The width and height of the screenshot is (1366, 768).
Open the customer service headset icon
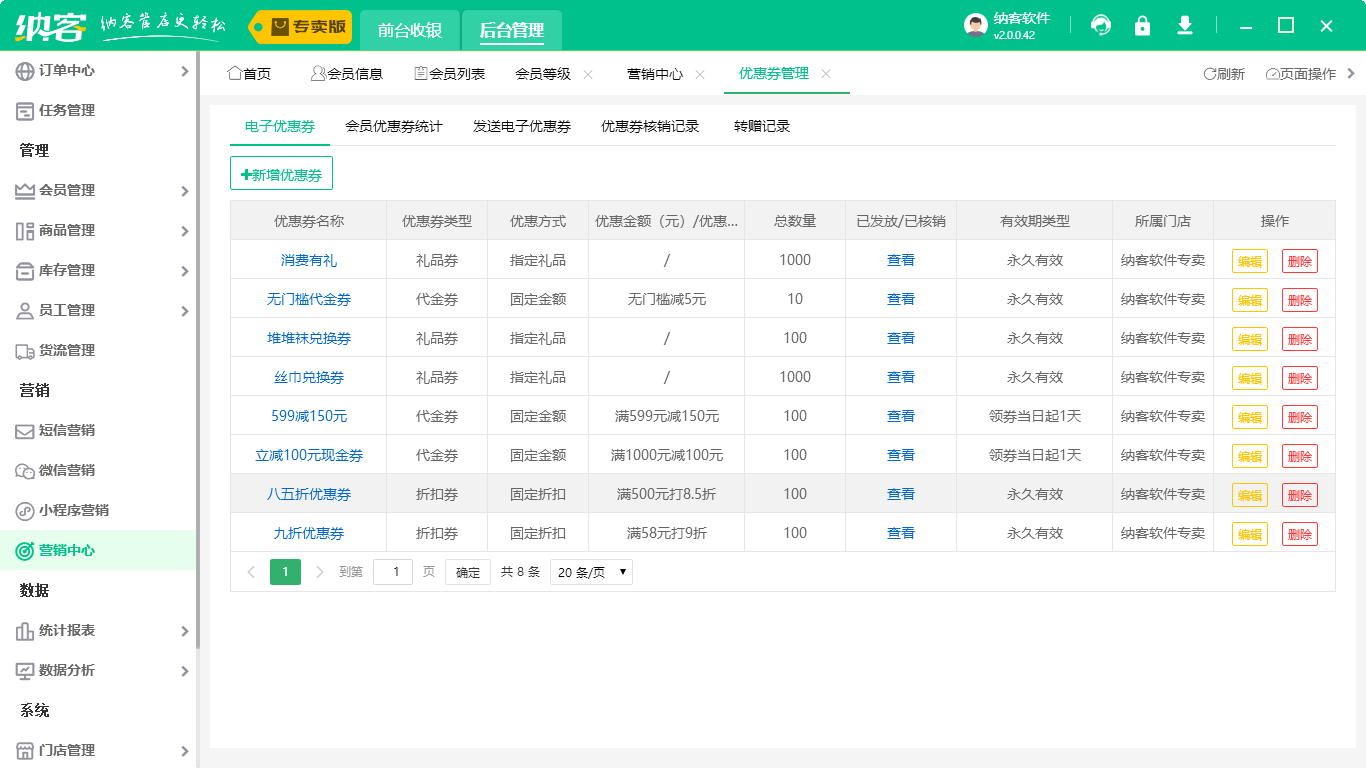(x=1101, y=25)
